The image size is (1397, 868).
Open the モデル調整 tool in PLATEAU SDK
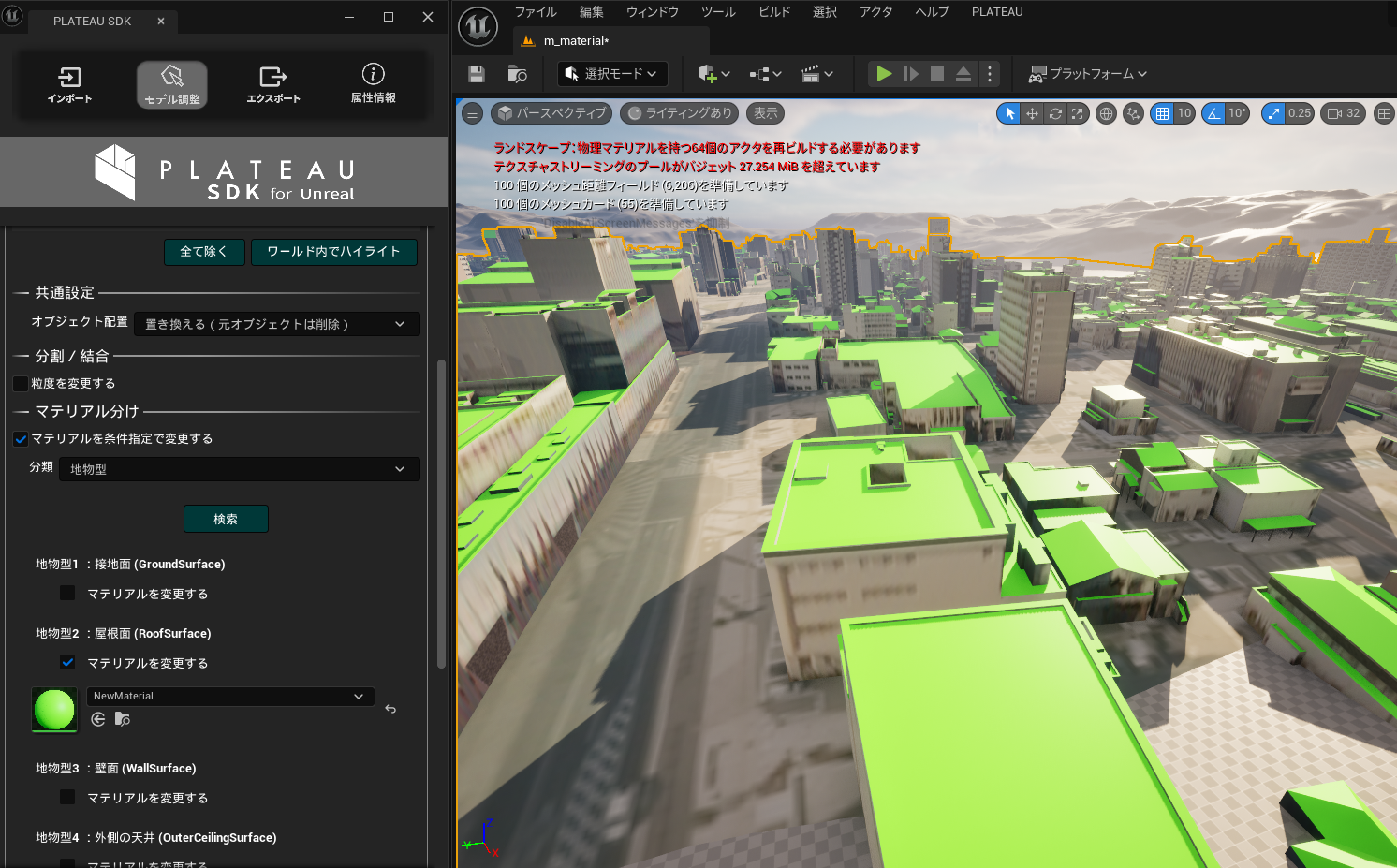171,84
